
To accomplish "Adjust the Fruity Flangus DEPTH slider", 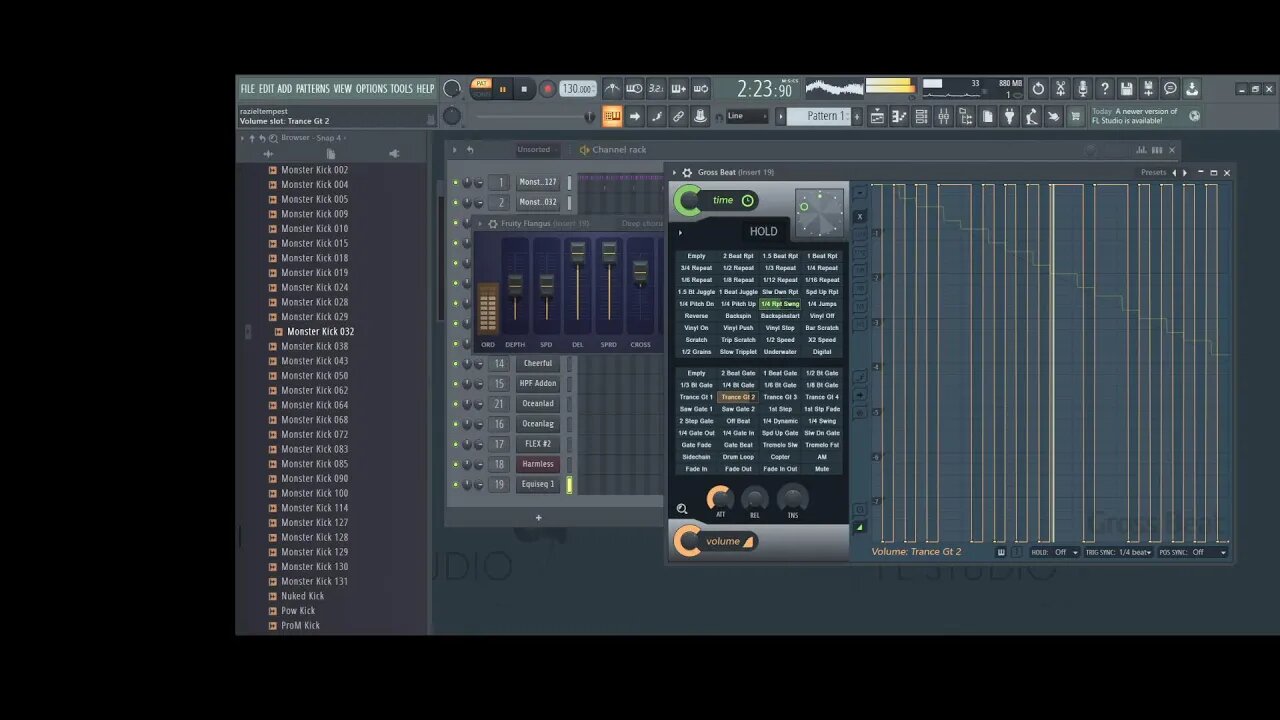I will pos(515,285).
